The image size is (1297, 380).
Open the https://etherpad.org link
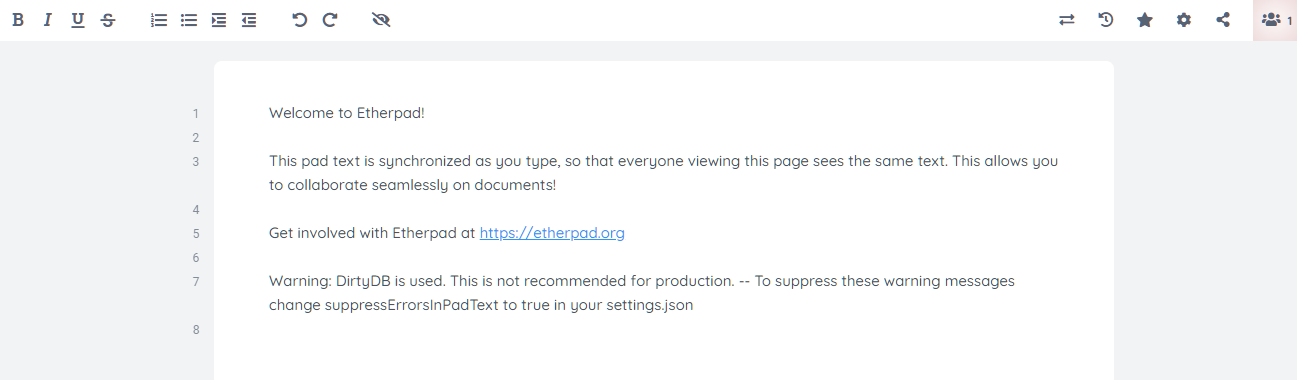pos(552,233)
